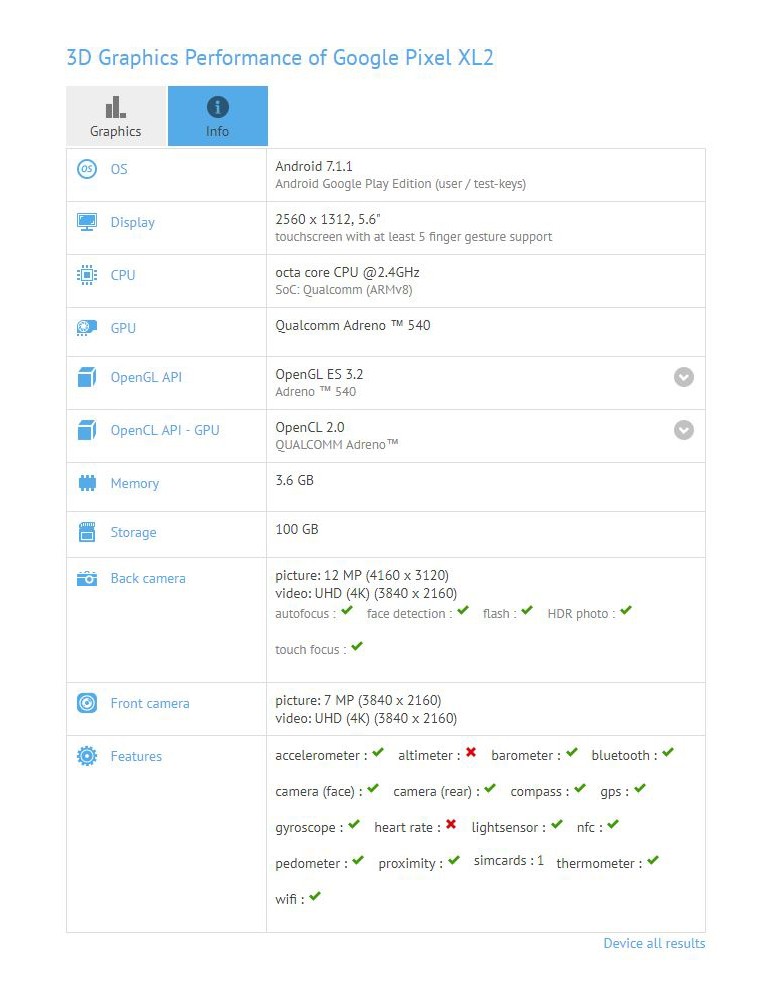Click the Features gear icon

(87, 756)
